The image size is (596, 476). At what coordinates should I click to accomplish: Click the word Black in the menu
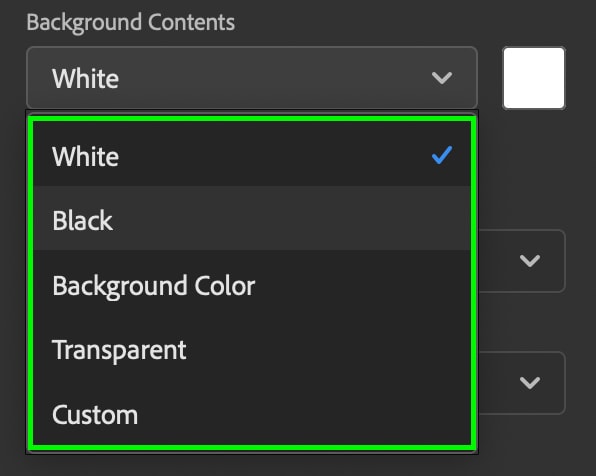pos(82,220)
